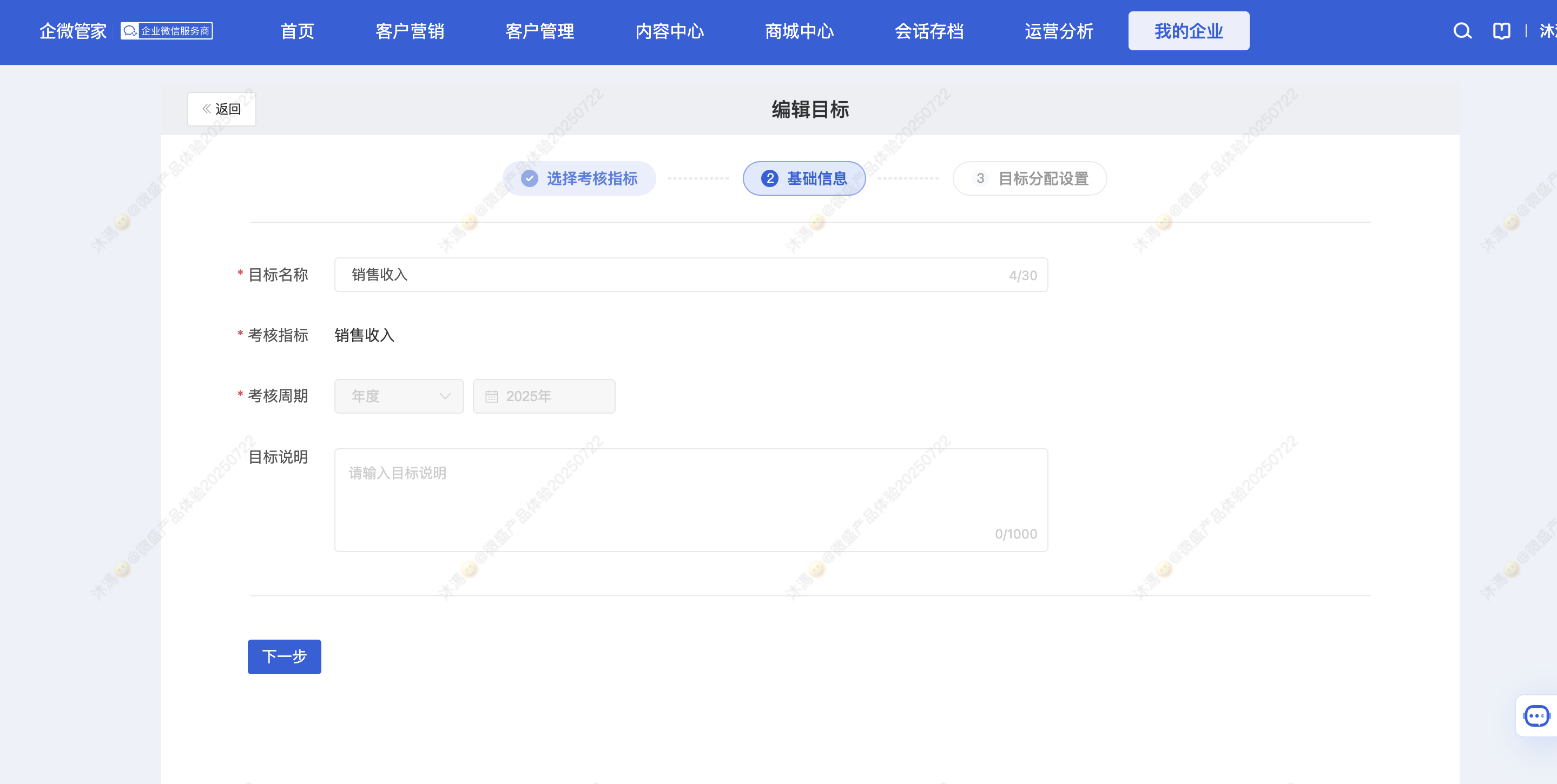
Task: Open the 内容中心 menu
Action: pyautogui.click(x=670, y=31)
